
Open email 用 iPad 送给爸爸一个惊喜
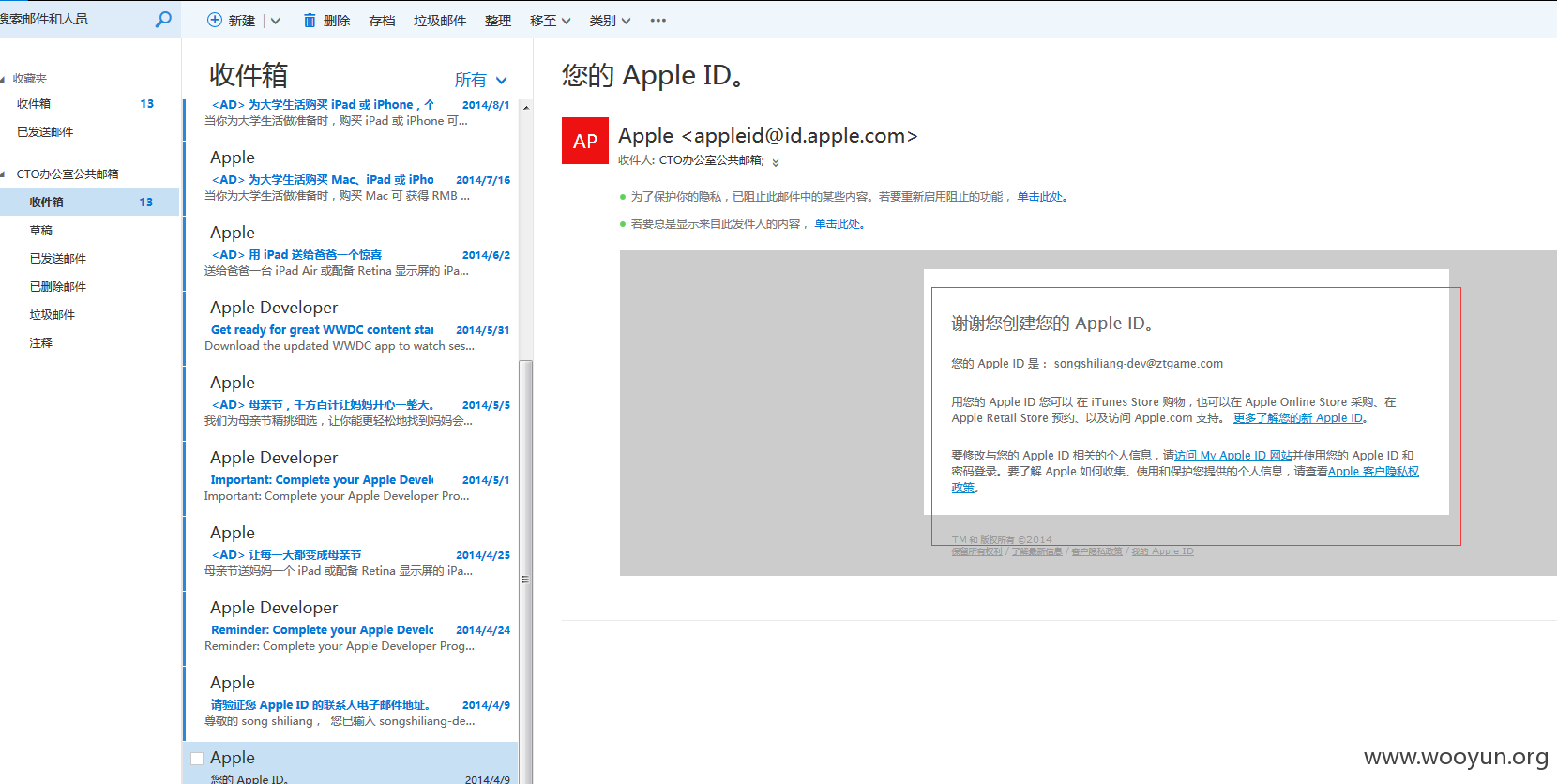pos(352,251)
